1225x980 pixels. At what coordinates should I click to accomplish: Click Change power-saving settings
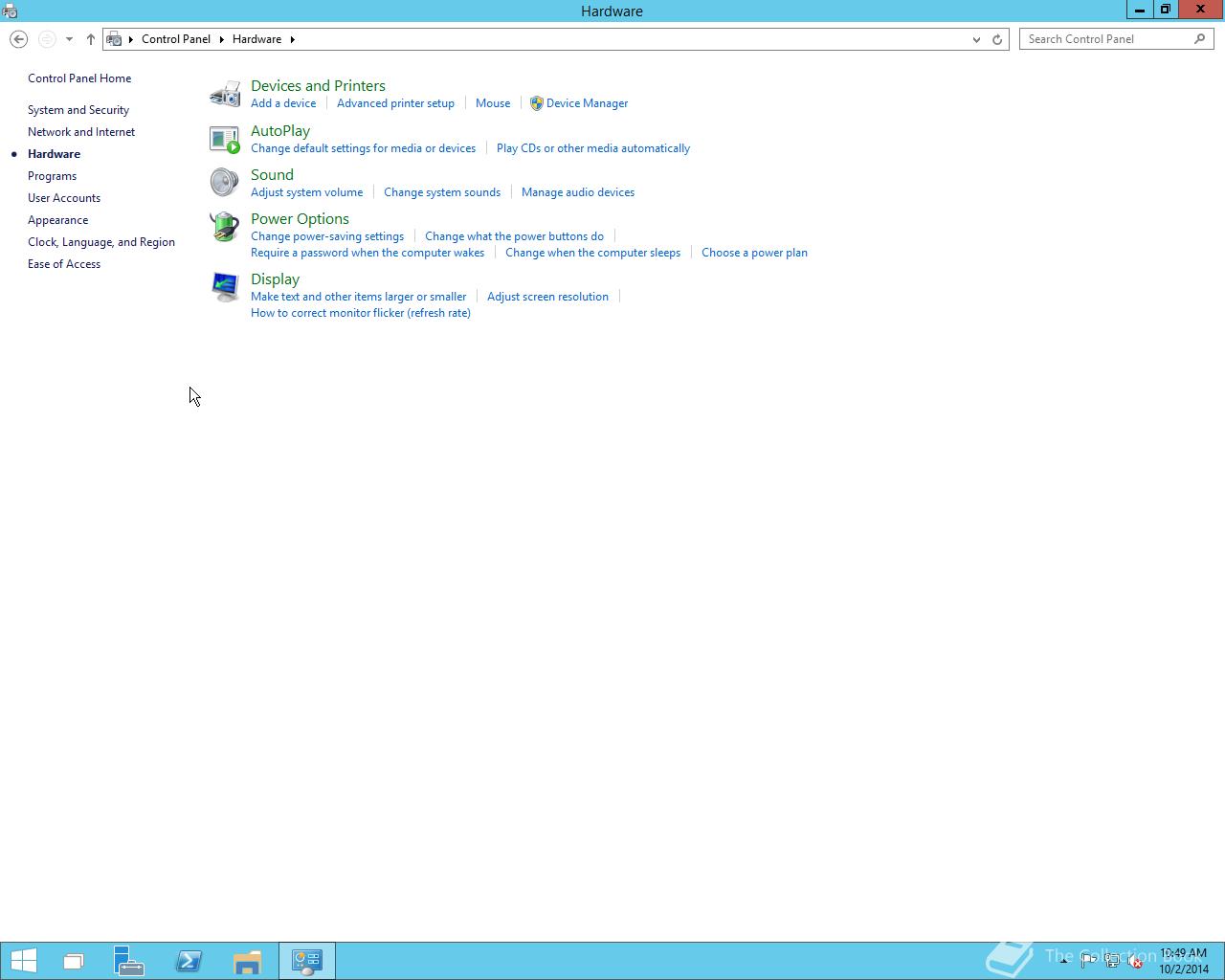(327, 236)
